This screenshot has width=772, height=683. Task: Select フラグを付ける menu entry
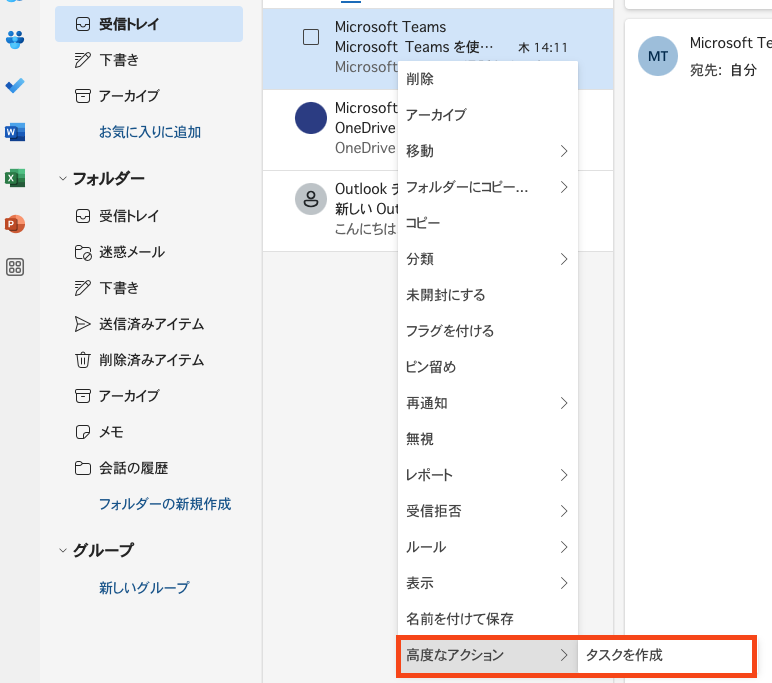pos(487,331)
